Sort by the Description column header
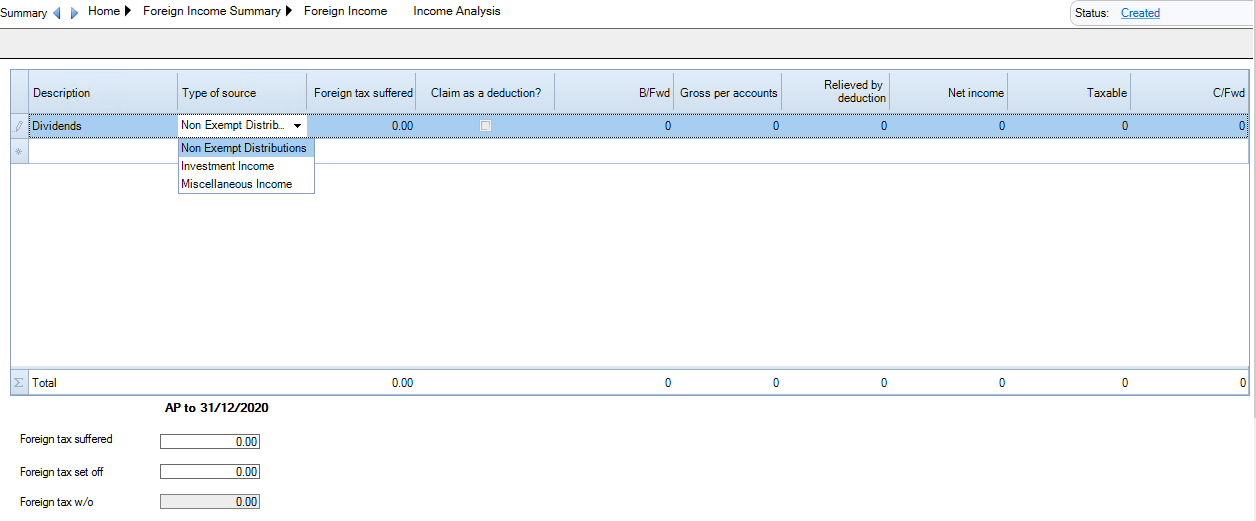 point(103,93)
